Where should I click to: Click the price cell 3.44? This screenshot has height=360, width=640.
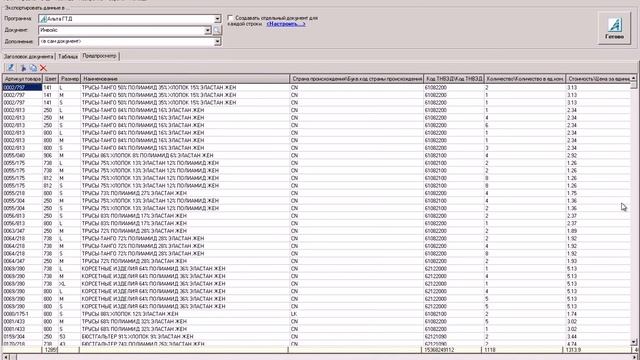pos(598,336)
